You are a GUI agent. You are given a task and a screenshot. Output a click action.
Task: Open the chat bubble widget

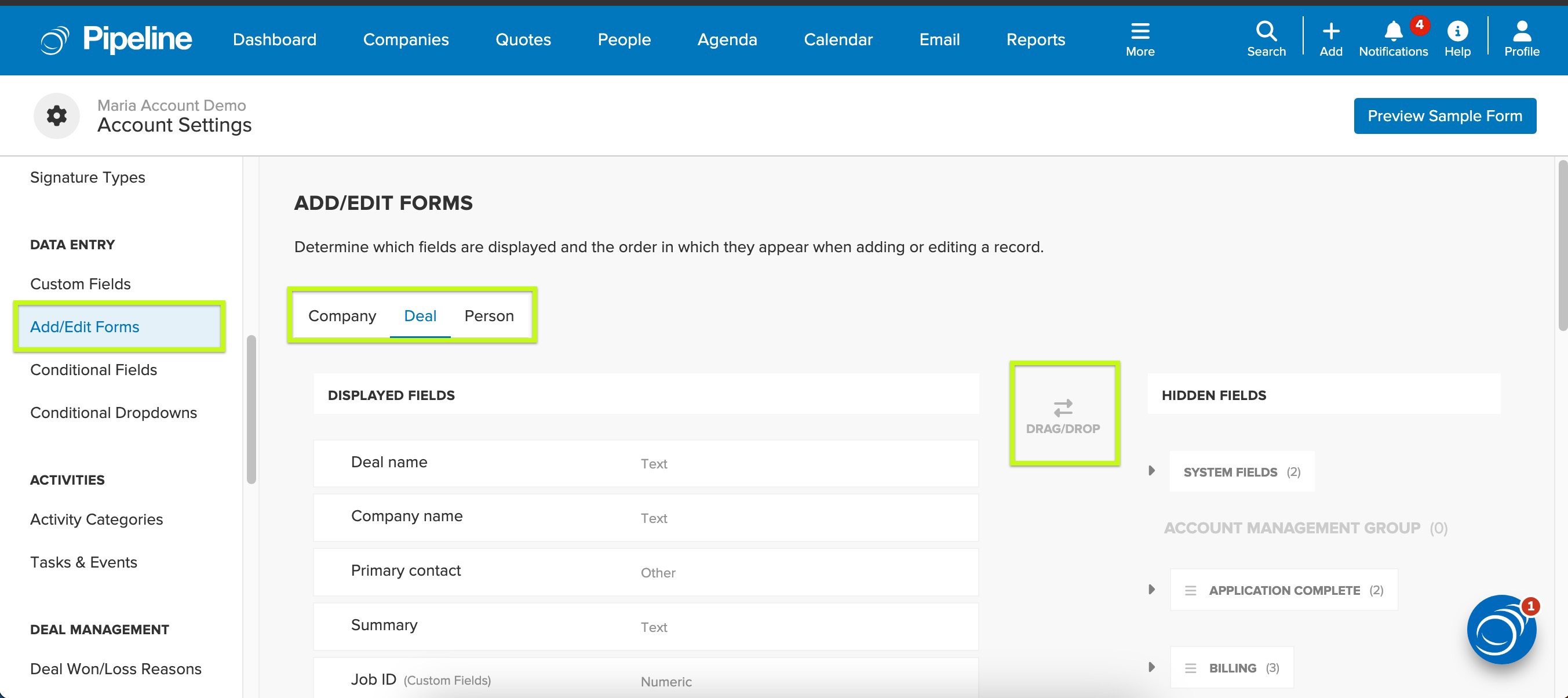coord(1501,630)
